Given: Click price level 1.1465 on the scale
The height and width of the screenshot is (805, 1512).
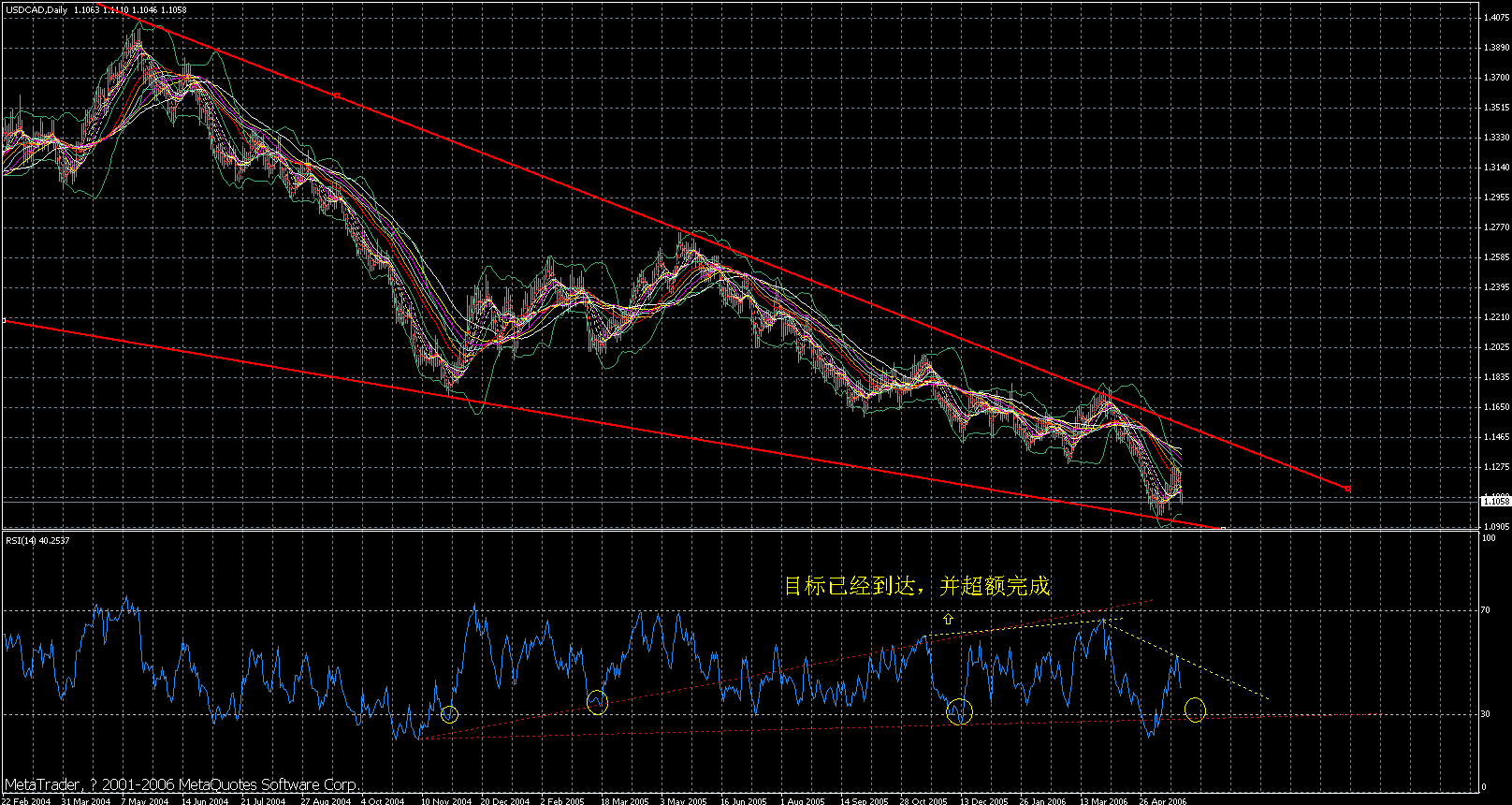Looking at the screenshot, I should (1496, 436).
